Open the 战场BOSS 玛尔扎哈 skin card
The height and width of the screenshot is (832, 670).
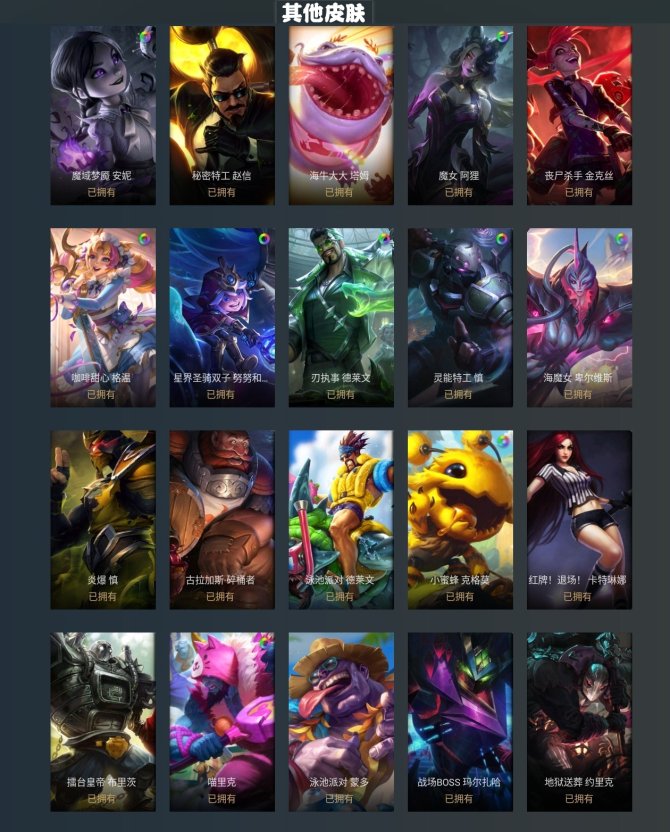(x=460, y=722)
